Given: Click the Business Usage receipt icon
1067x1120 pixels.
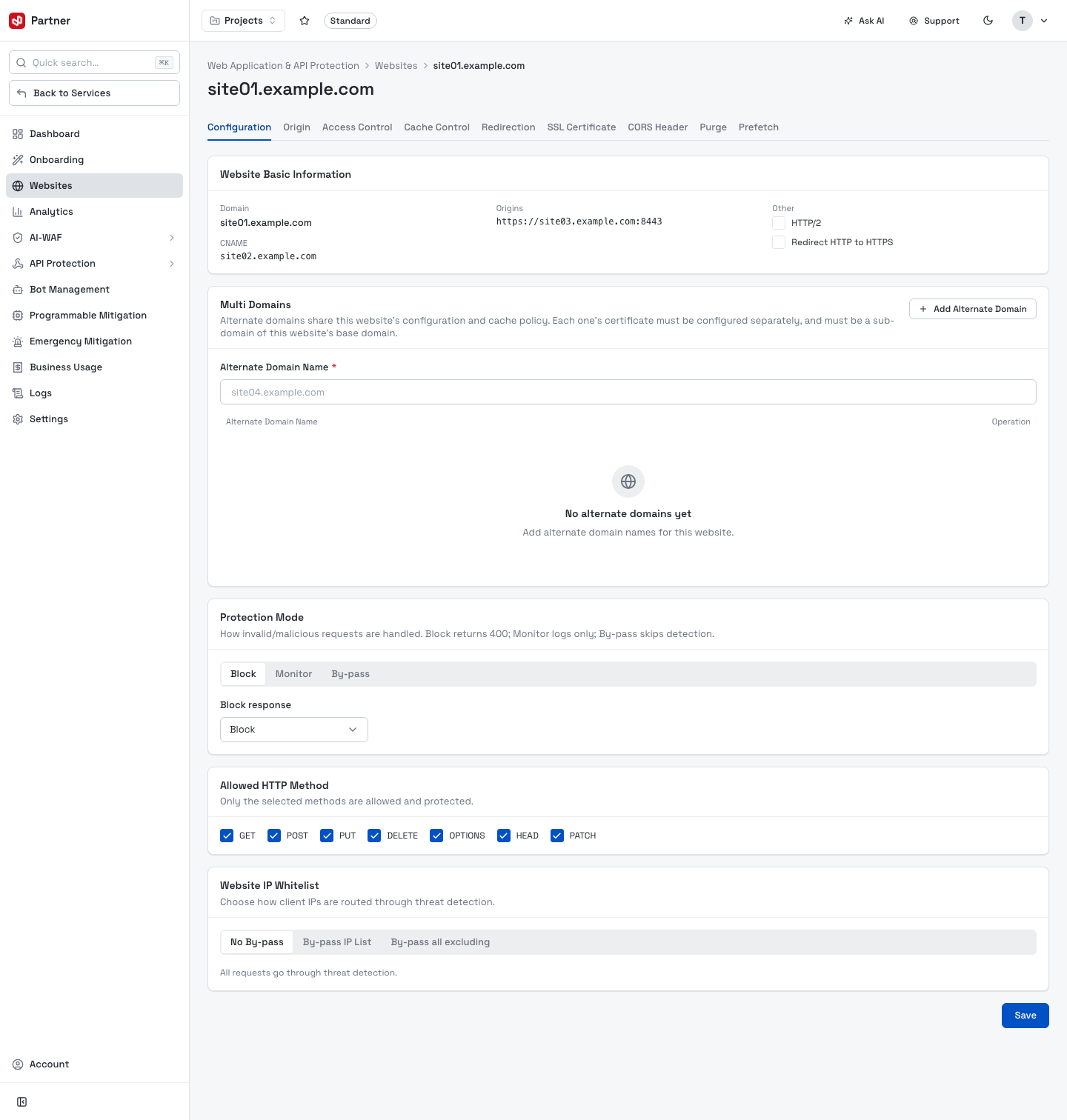Looking at the screenshot, I should point(18,367).
